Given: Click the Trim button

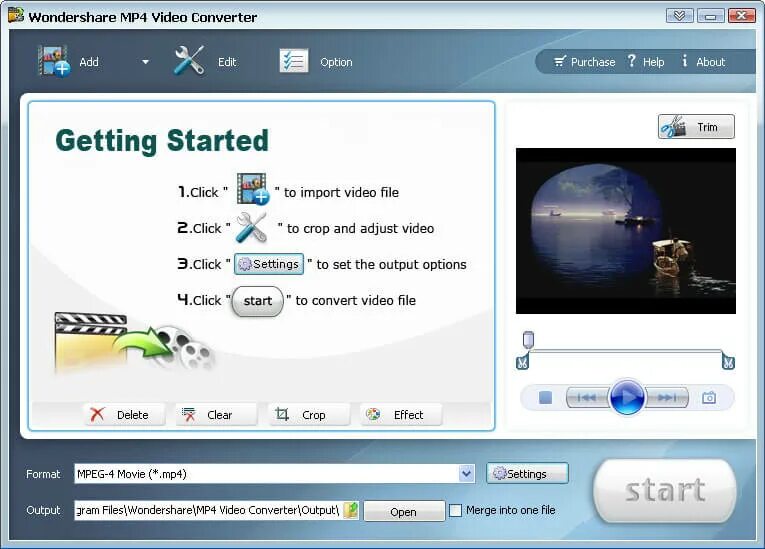Looking at the screenshot, I should 696,127.
